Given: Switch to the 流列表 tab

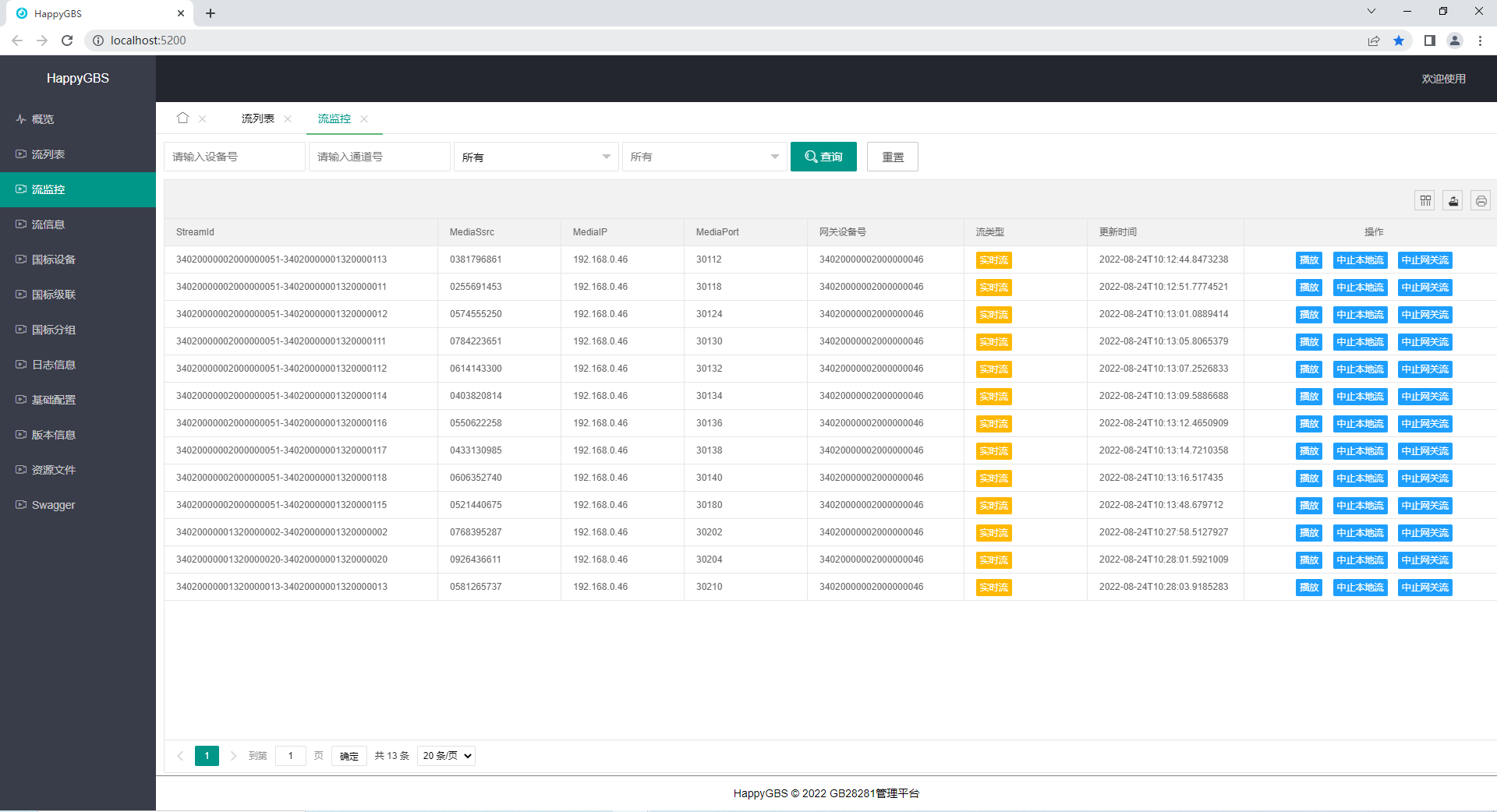Looking at the screenshot, I should click(257, 118).
